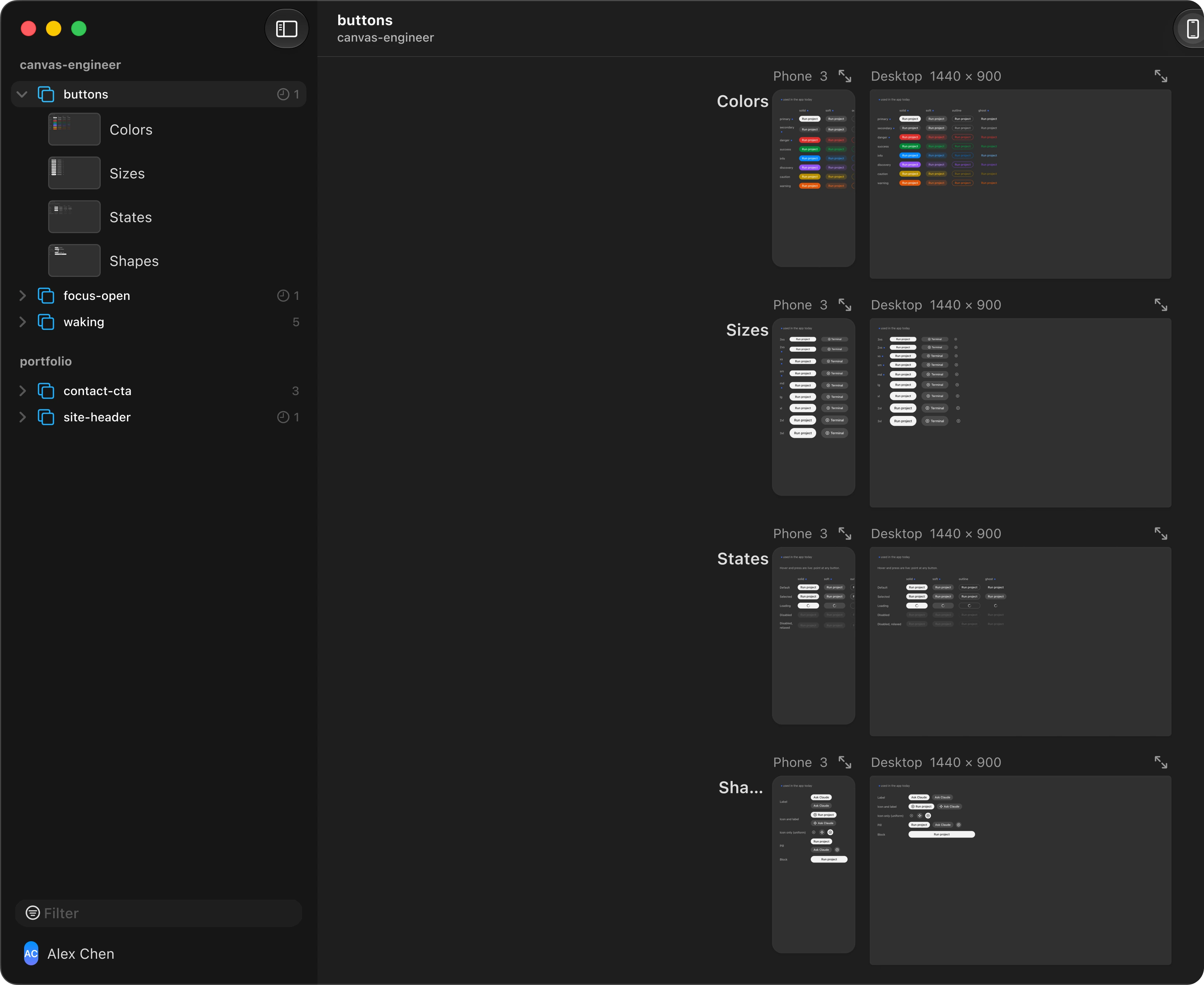Click the canvas-engineer sidebar section heading

coord(70,65)
